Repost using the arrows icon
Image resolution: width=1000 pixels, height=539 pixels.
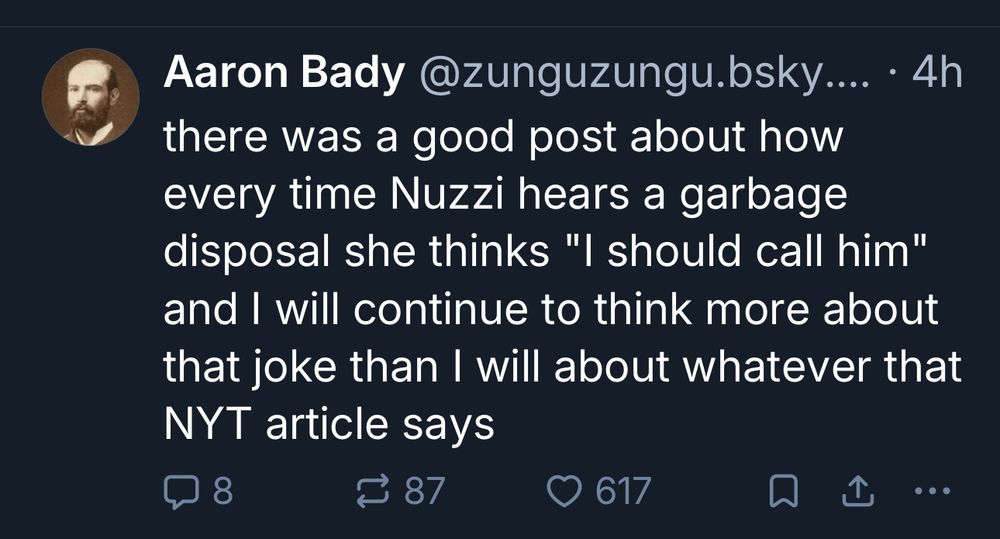tap(374, 490)
